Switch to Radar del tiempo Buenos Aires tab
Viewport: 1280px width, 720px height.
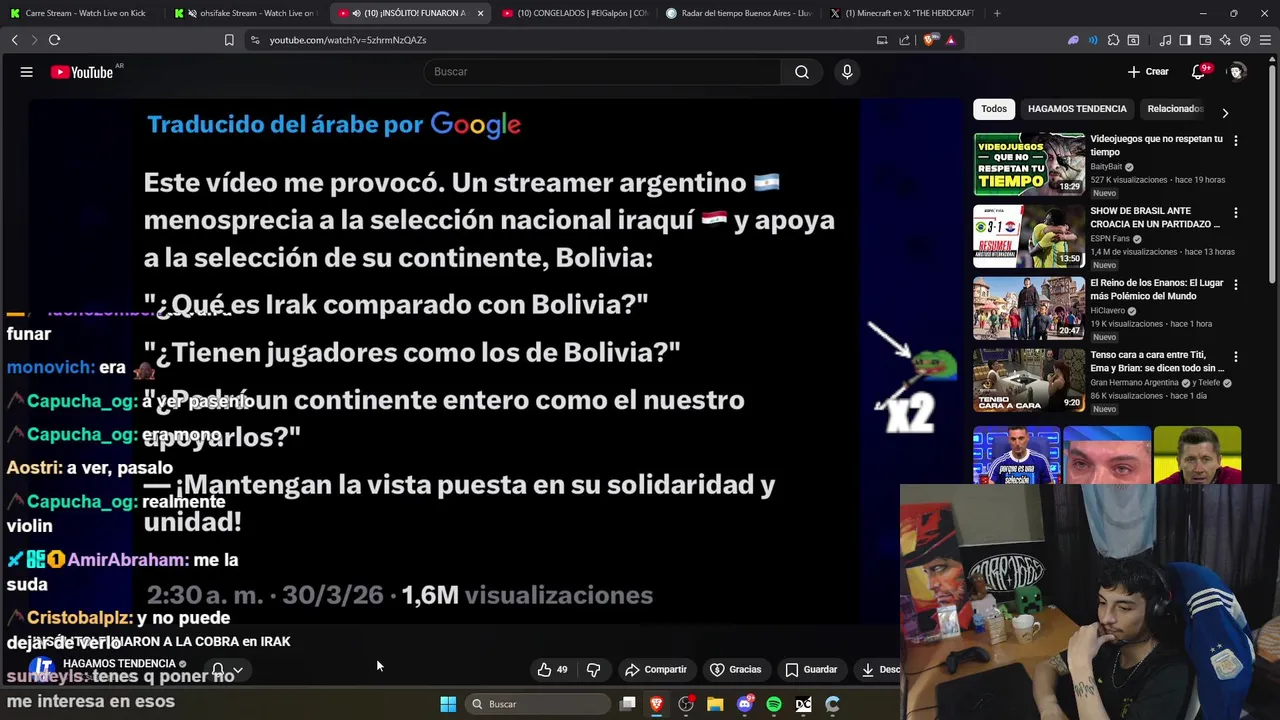pos(740,13)
